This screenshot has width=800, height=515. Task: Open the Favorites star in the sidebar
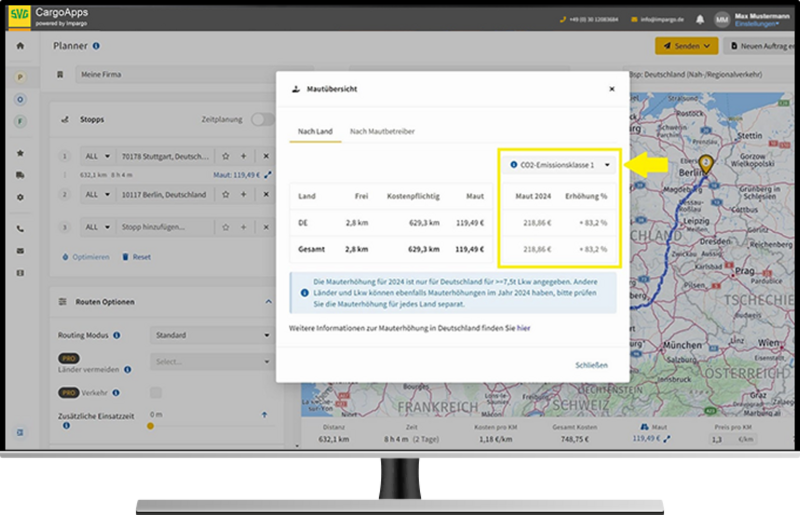(20, 153)
